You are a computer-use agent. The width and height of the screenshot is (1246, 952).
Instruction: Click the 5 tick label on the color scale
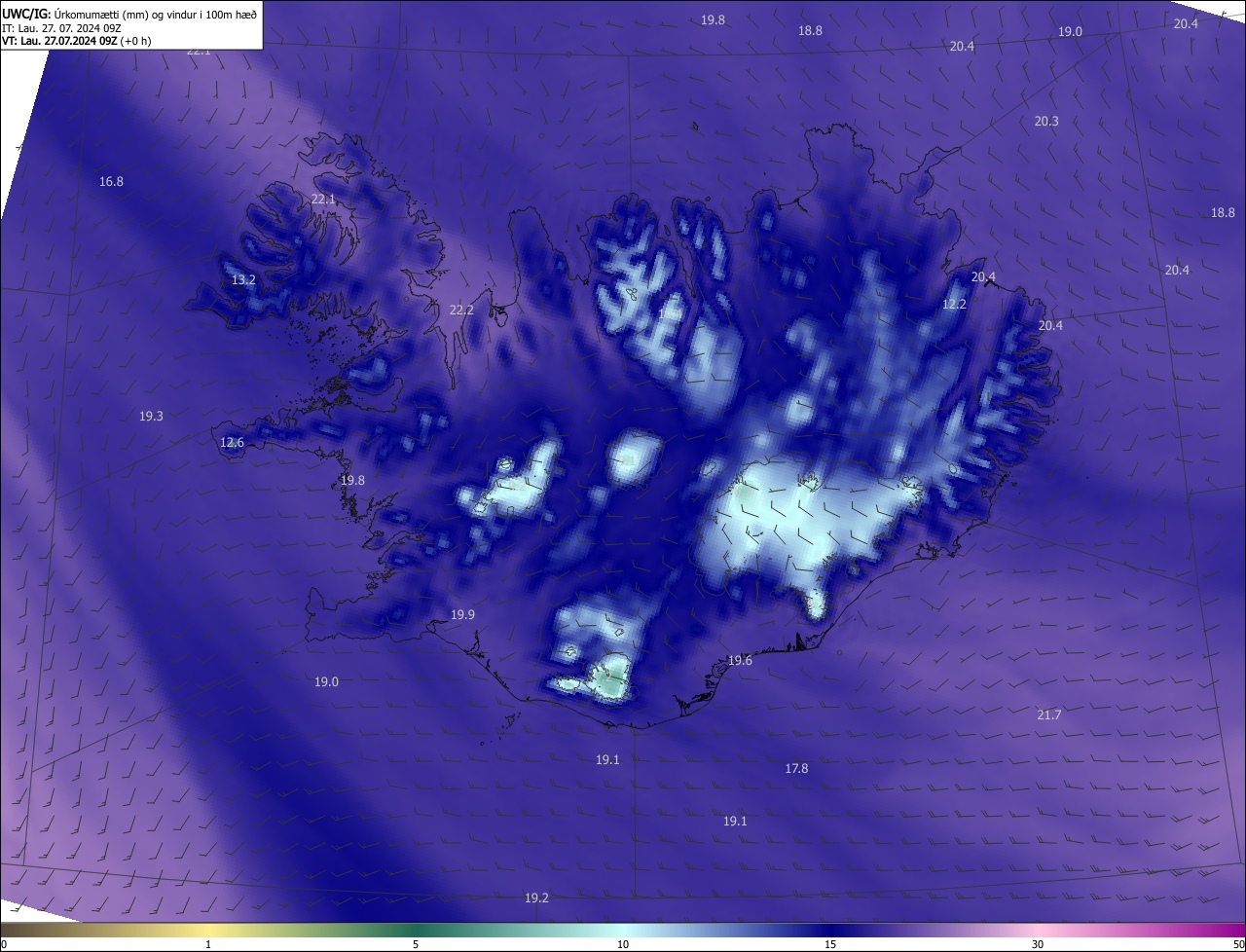click(x=416, y=944)
